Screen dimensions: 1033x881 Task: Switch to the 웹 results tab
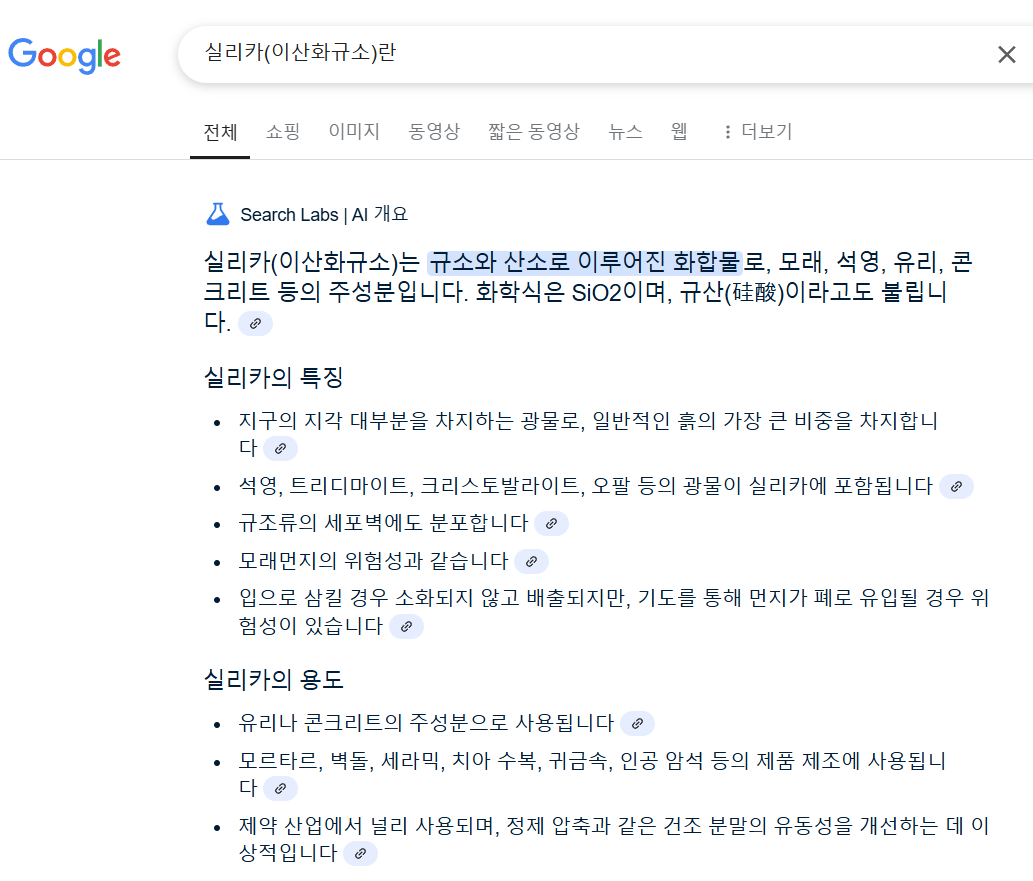[678, 131]
